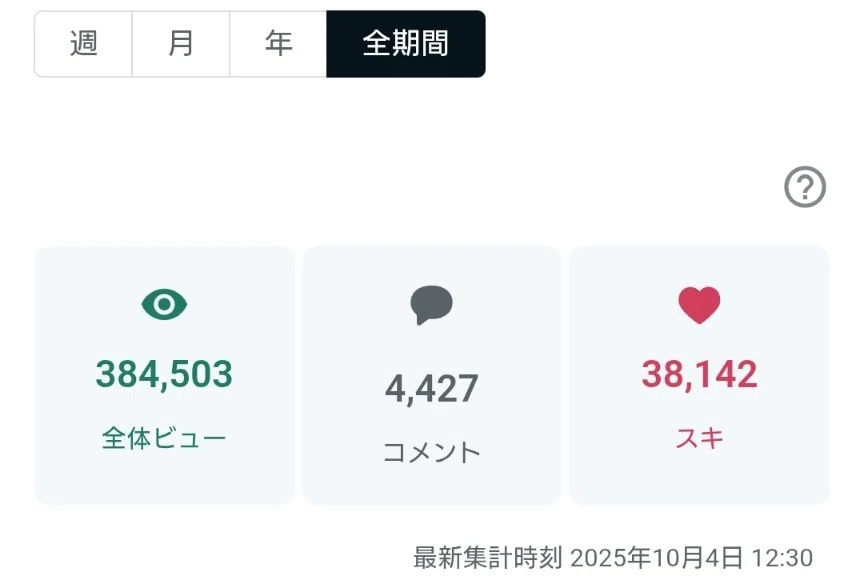The height and width of the screenshot is (576, 864).
Task: Open the help question mark icon
Action: pyautogui.click(x=804, y=187)
